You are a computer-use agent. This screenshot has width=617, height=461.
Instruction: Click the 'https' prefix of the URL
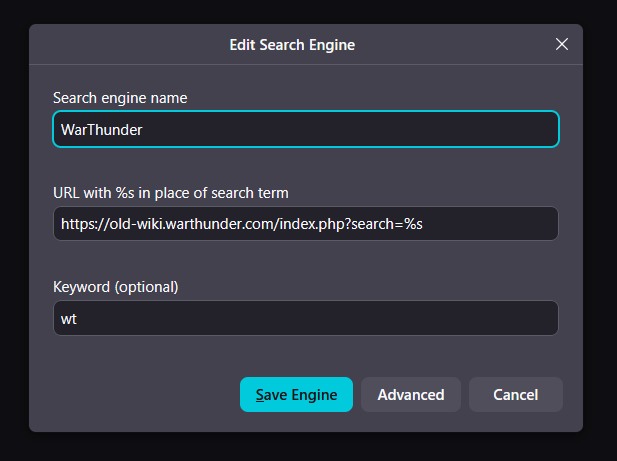tap(76, 224)
